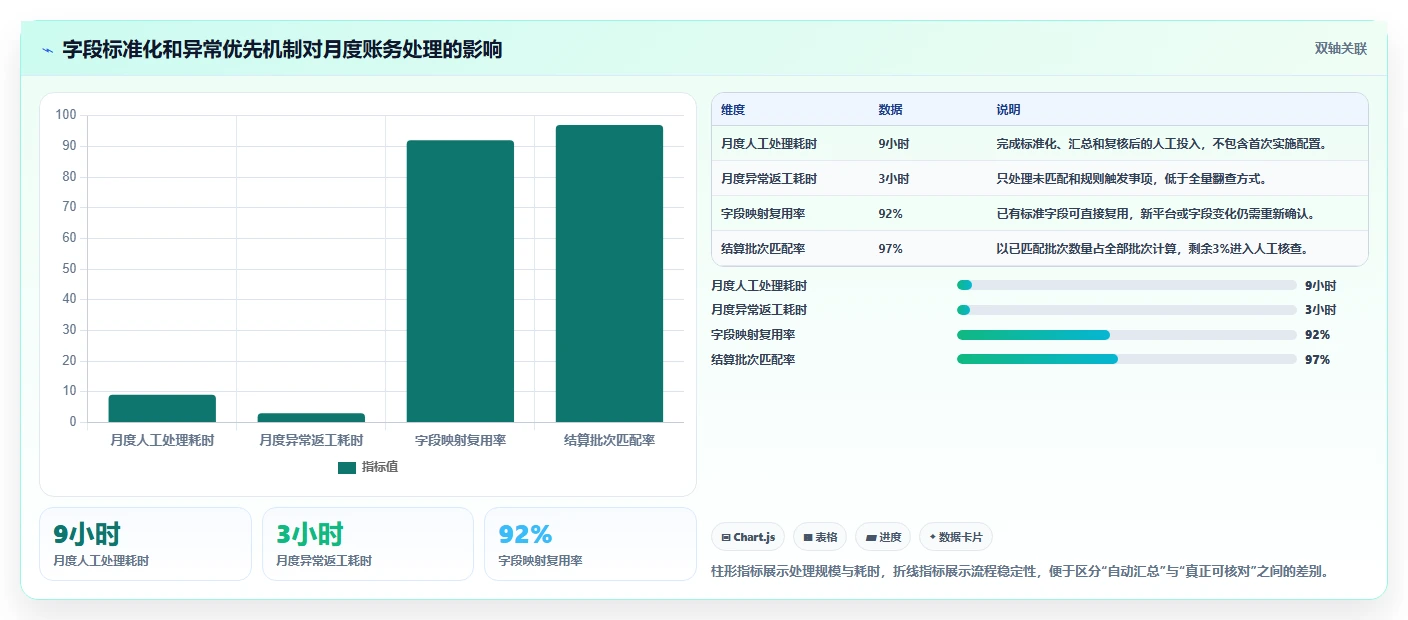
Task: Click the 月度人工处理耗时 x-axis label
Action: click(x=162, y=440)
